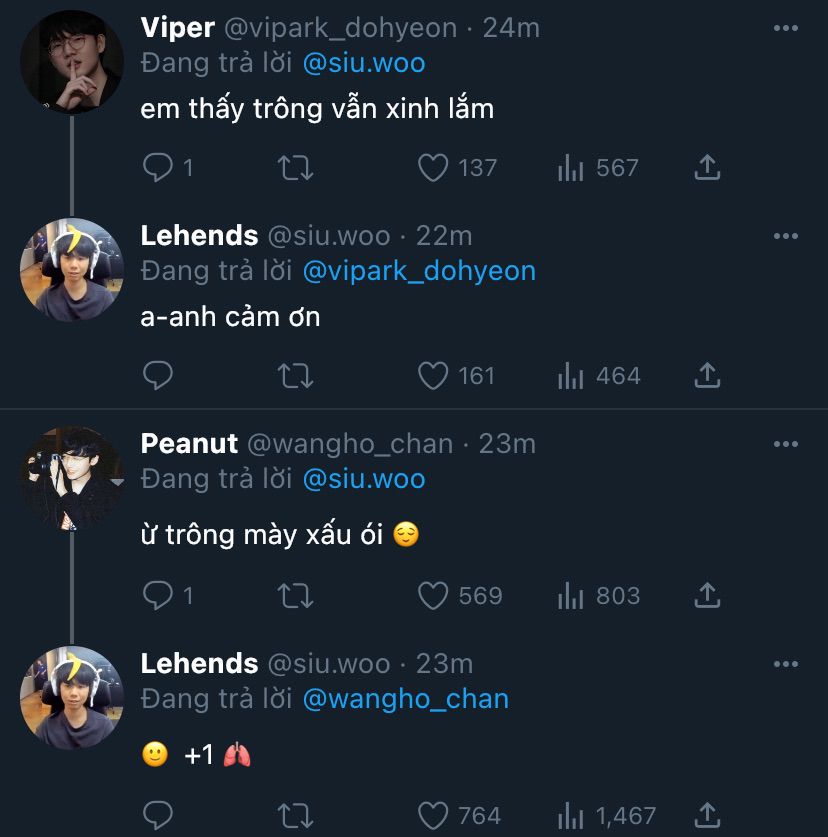Viewport: 828px width, 837px height.
Task: Reply to Viper's tweet
Action: 158,168
